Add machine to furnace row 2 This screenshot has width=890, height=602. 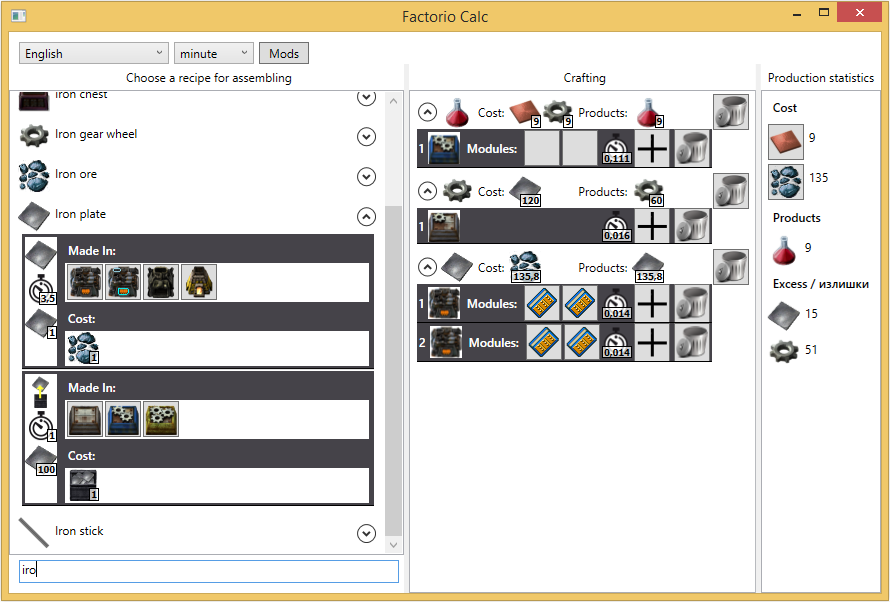tap(653, 342)
